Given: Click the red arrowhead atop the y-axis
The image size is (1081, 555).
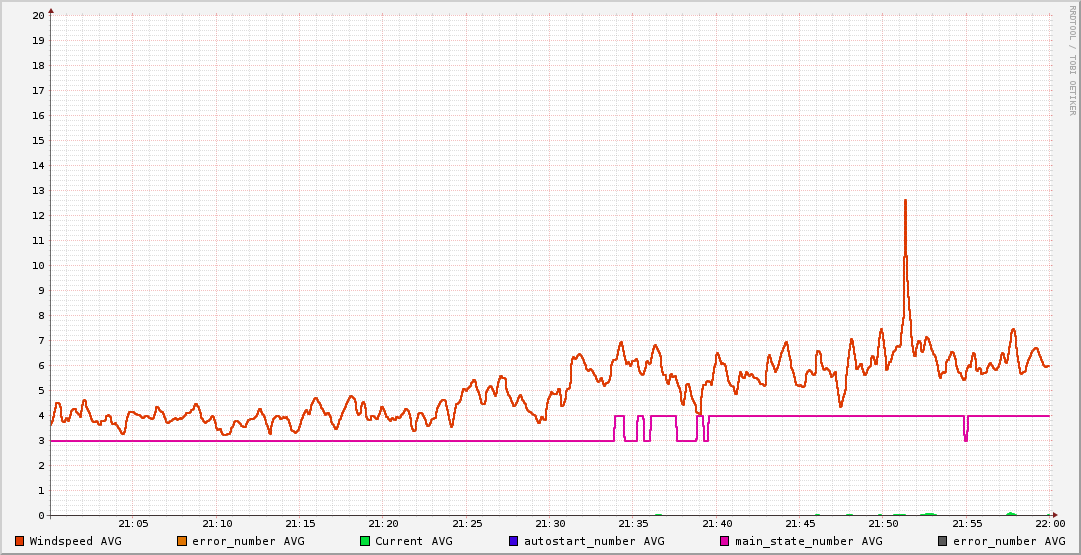Looking at the screenshot, I should [51, 10].
